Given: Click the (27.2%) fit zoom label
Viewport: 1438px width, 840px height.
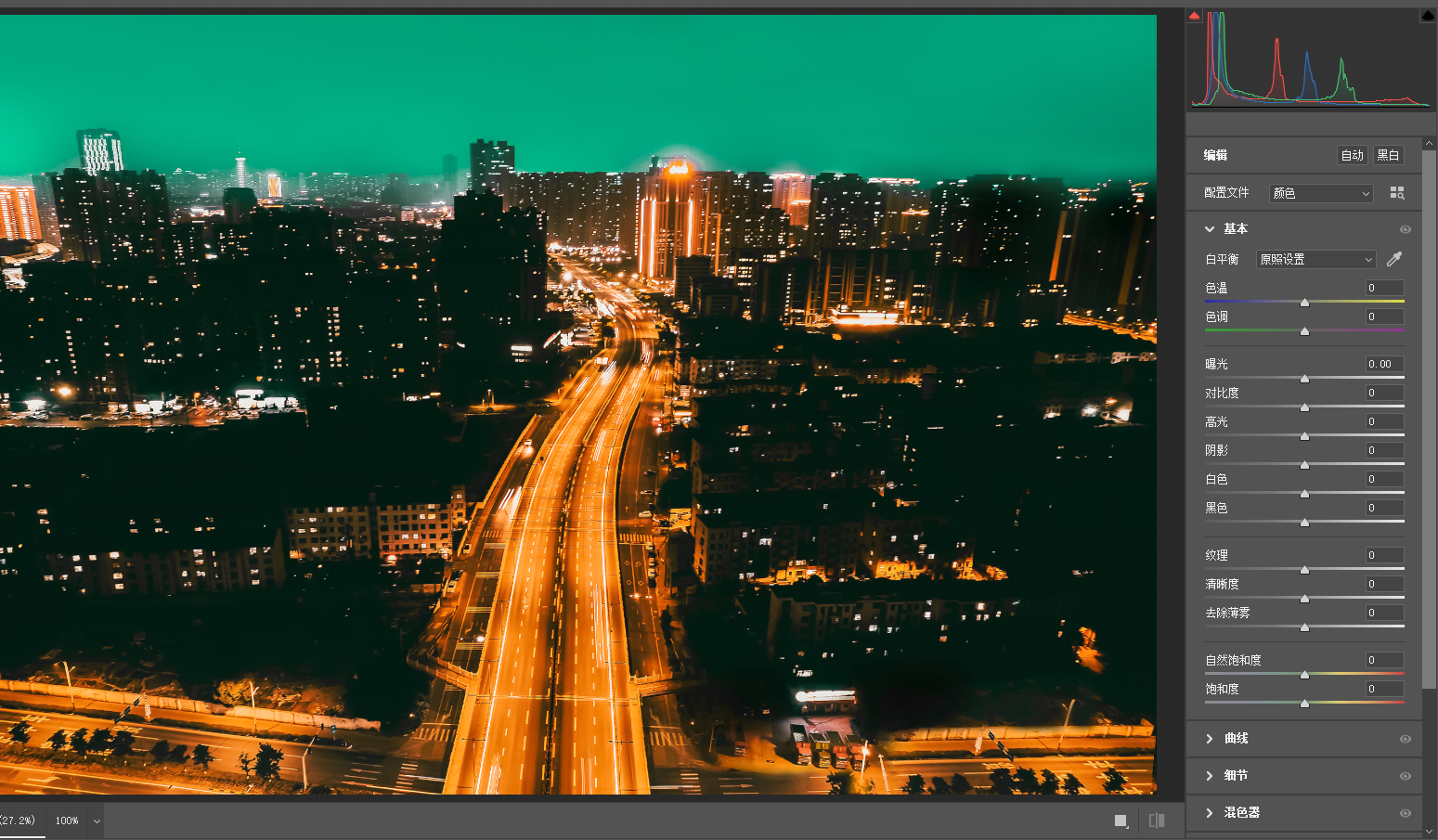Looking at the screenshot, I should [x=18, y=821].
